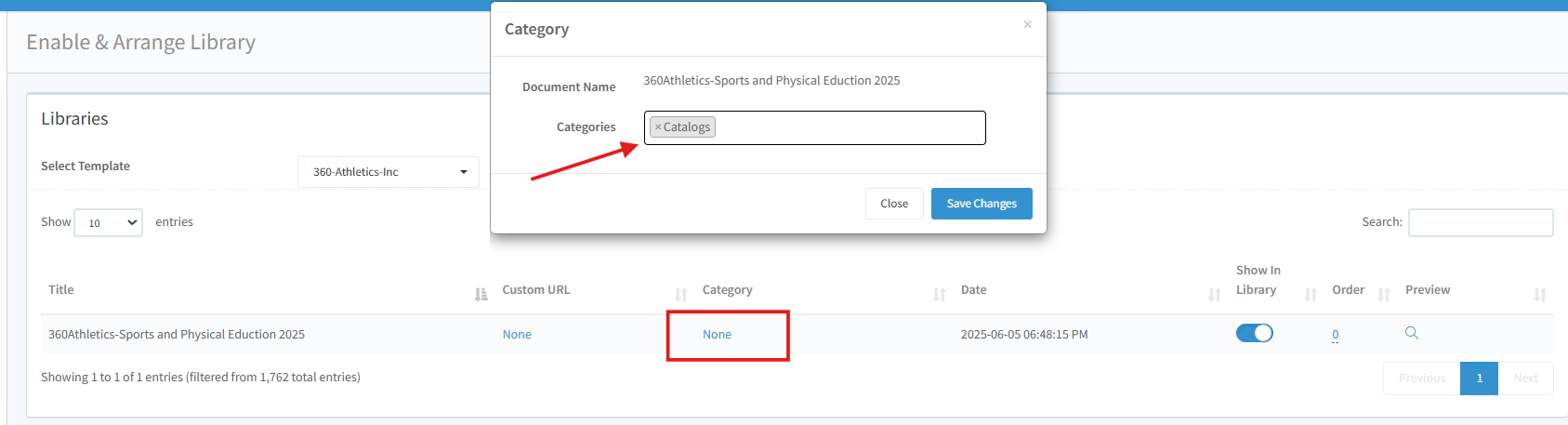Sort by Category column arrows
This screenshot has width=1568, height=425.
click(x=939, y=294)
